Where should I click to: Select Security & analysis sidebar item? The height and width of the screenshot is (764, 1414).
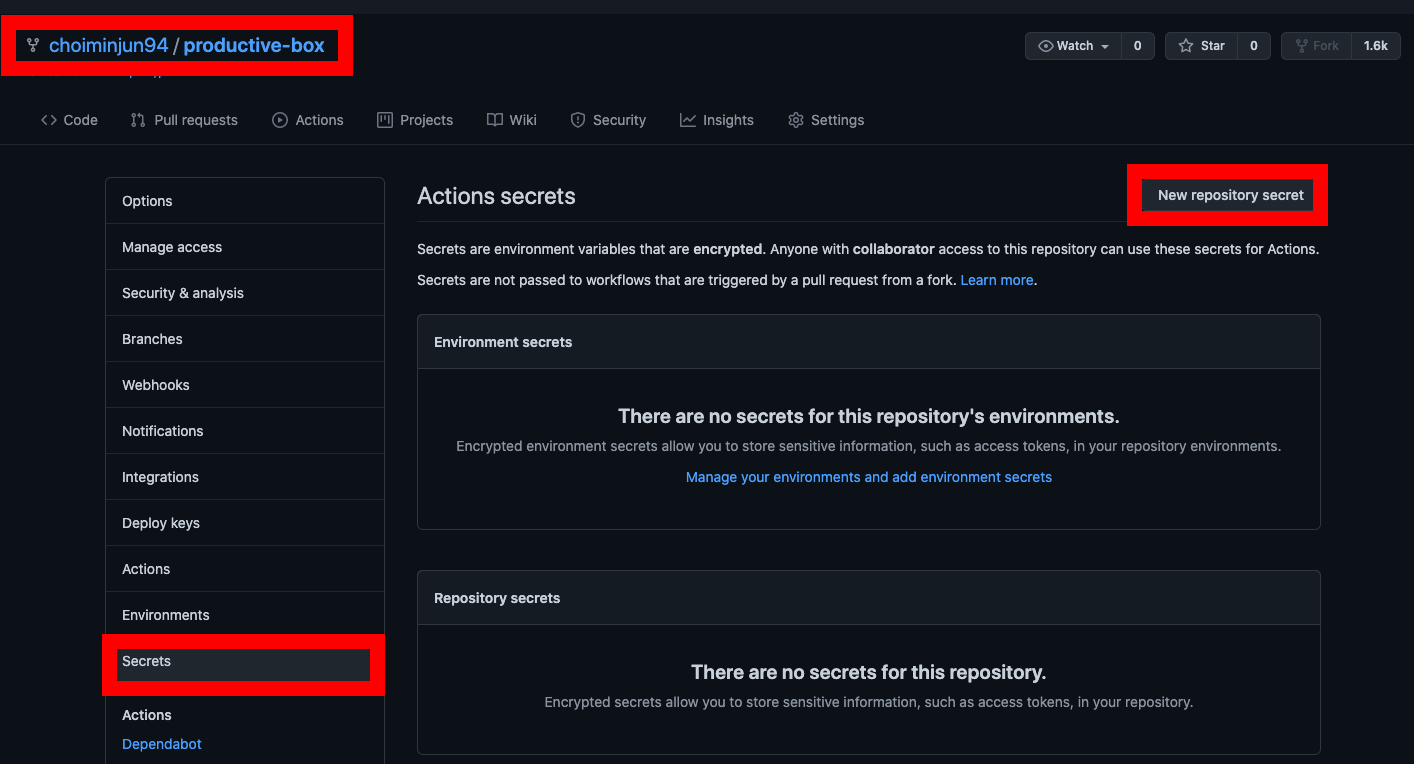[245, 293]
